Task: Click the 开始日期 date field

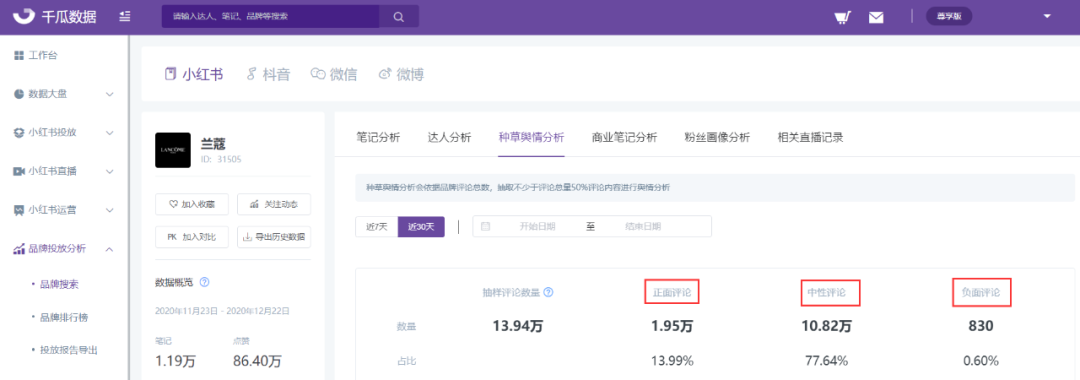Action: point(537,226)
